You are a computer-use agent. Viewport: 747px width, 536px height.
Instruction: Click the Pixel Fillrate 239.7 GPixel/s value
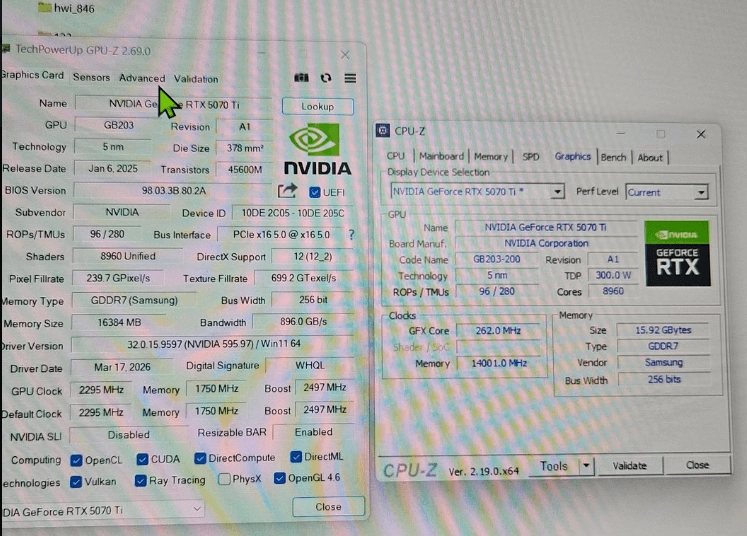118,278
